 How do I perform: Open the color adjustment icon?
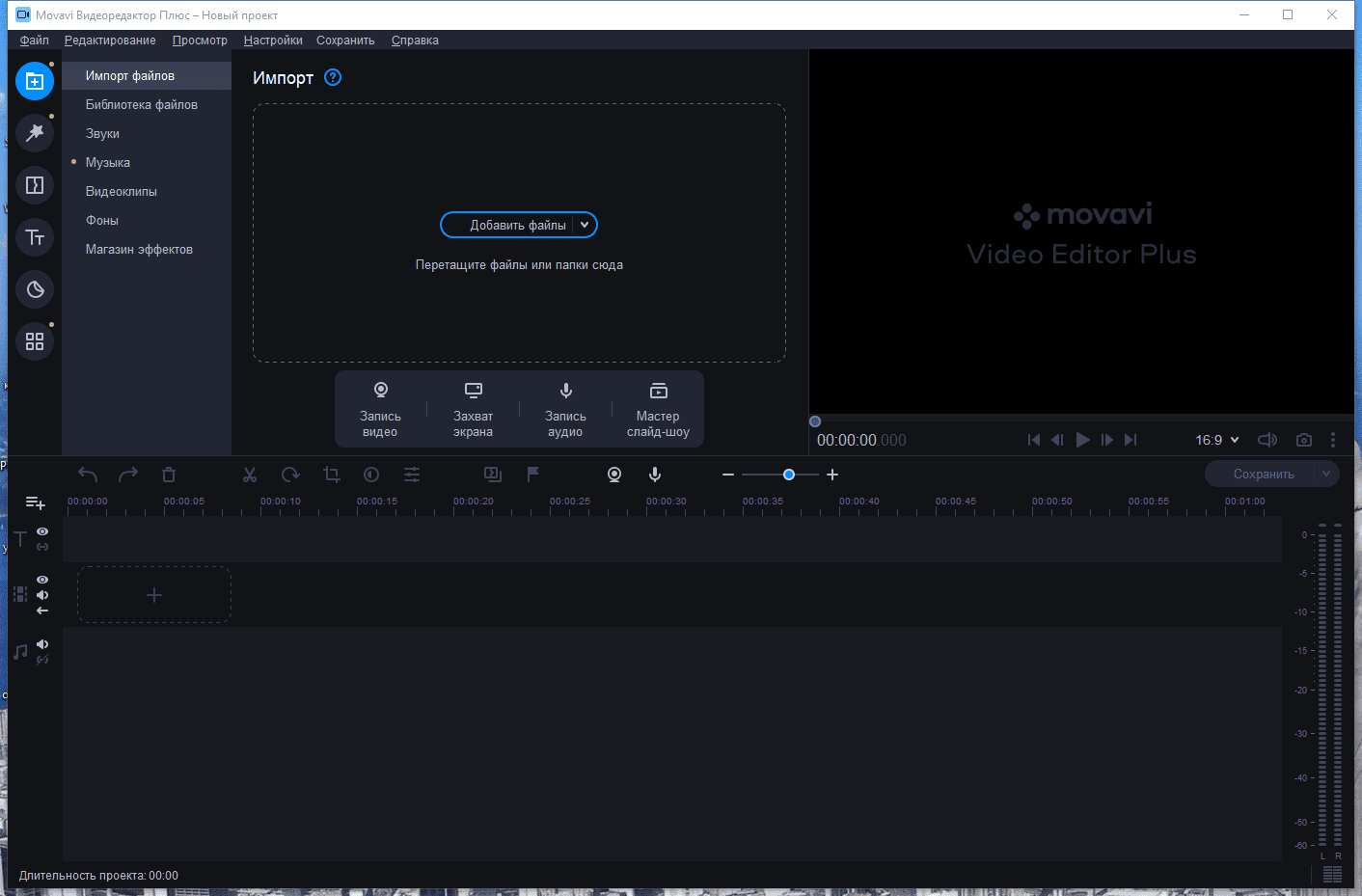click(x=371, y=475)
